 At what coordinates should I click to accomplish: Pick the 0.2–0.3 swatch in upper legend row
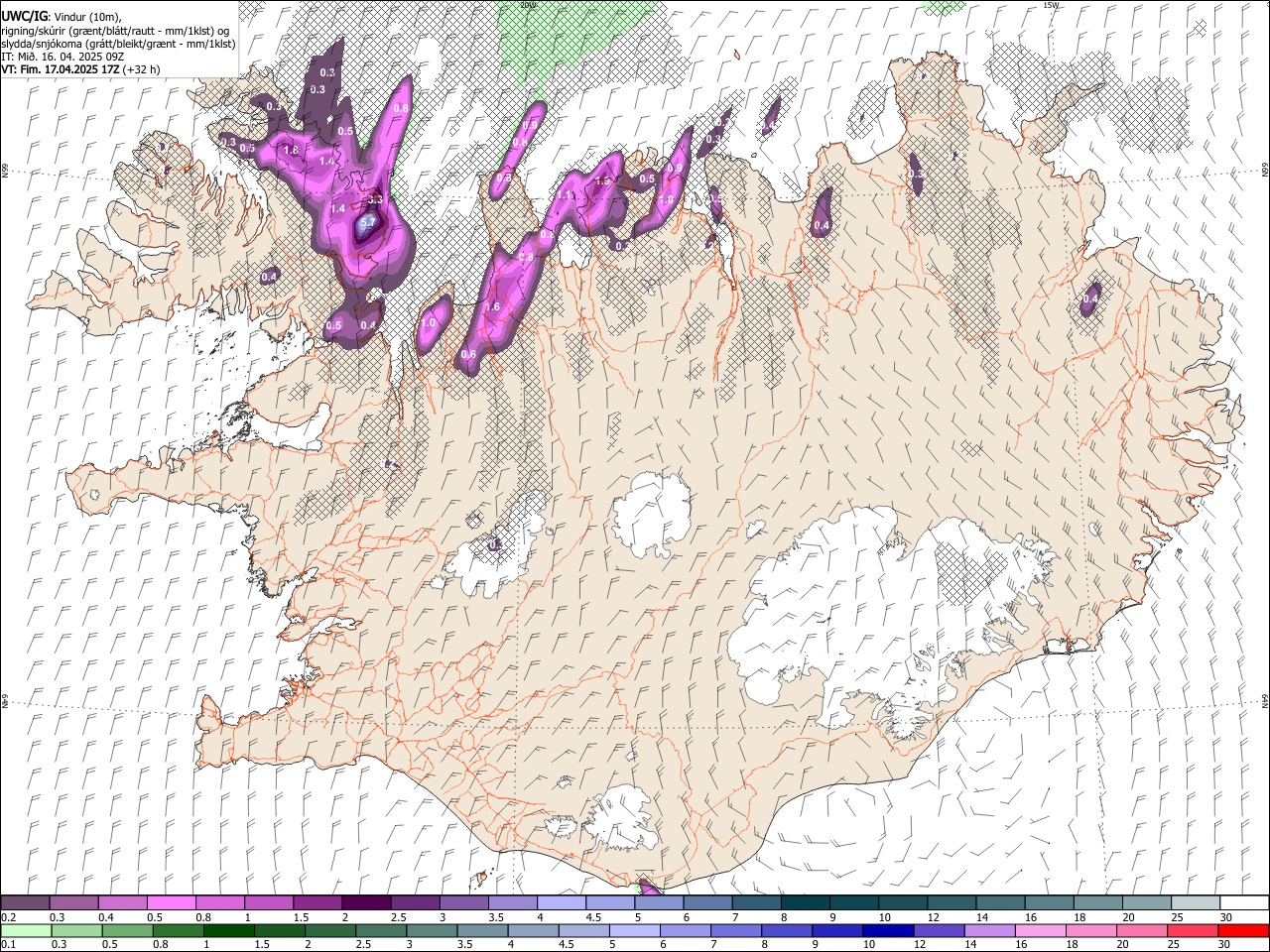pyautogui.click(x=25, y=903)
